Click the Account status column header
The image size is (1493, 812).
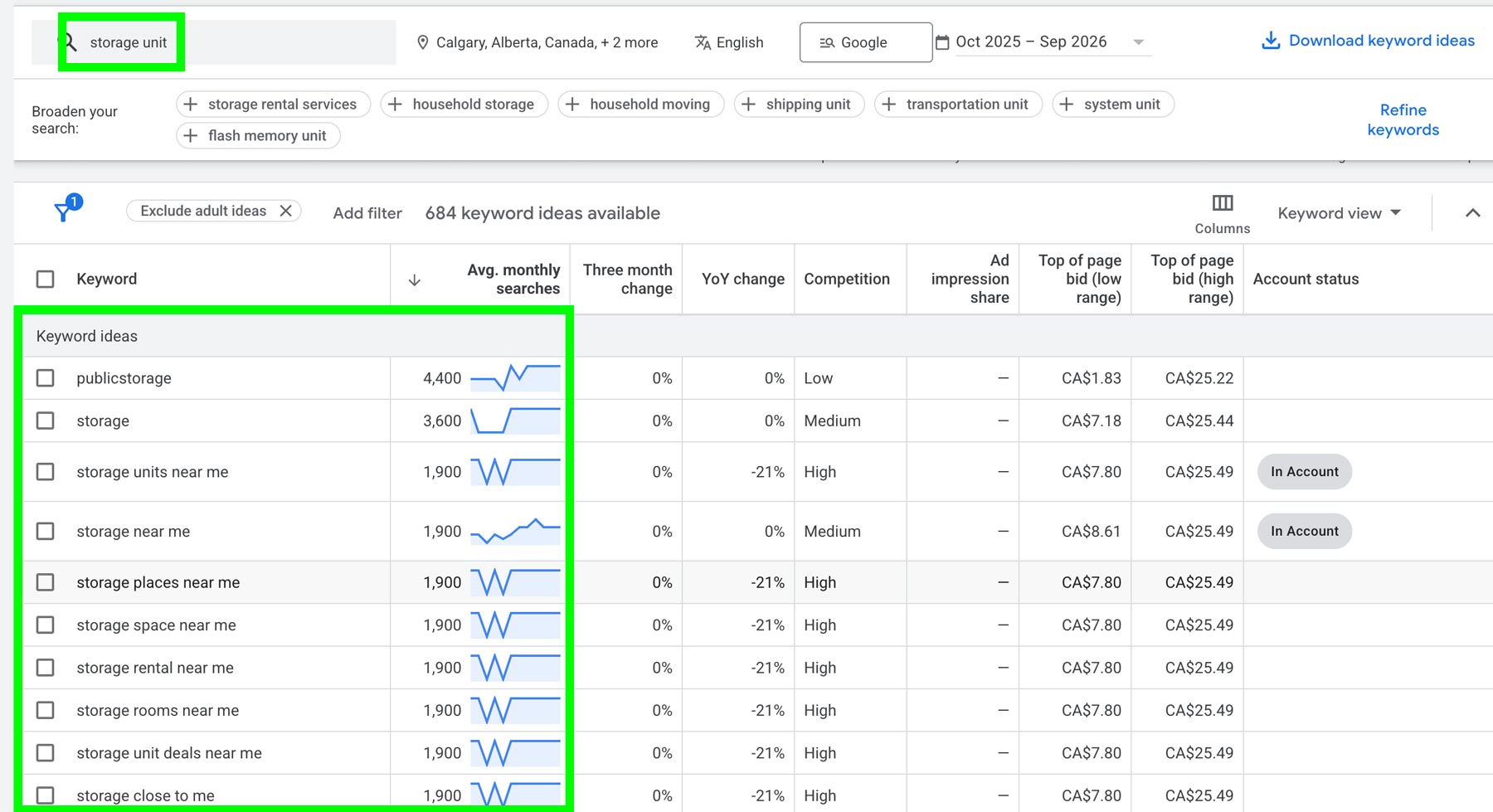tap(1306, 280)
